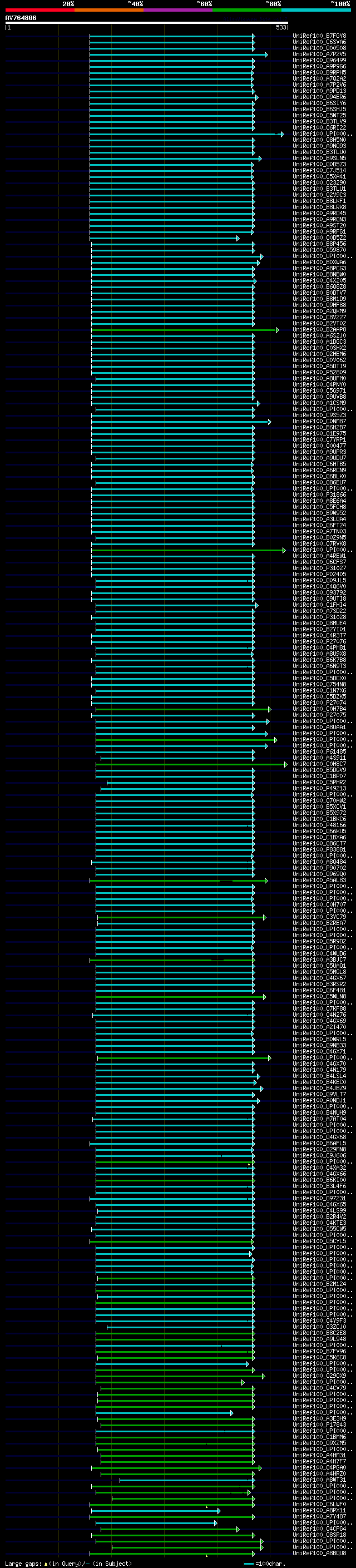Click the red 20% identity legend segment

click(x=39, y=10)
